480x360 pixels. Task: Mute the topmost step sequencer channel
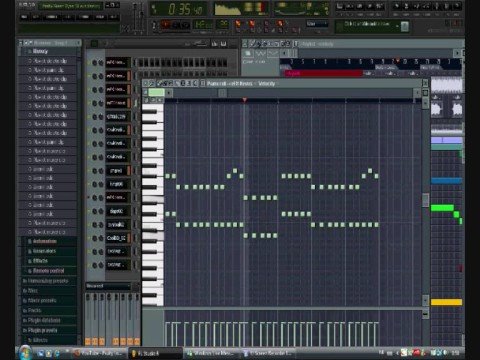(89, 63)
